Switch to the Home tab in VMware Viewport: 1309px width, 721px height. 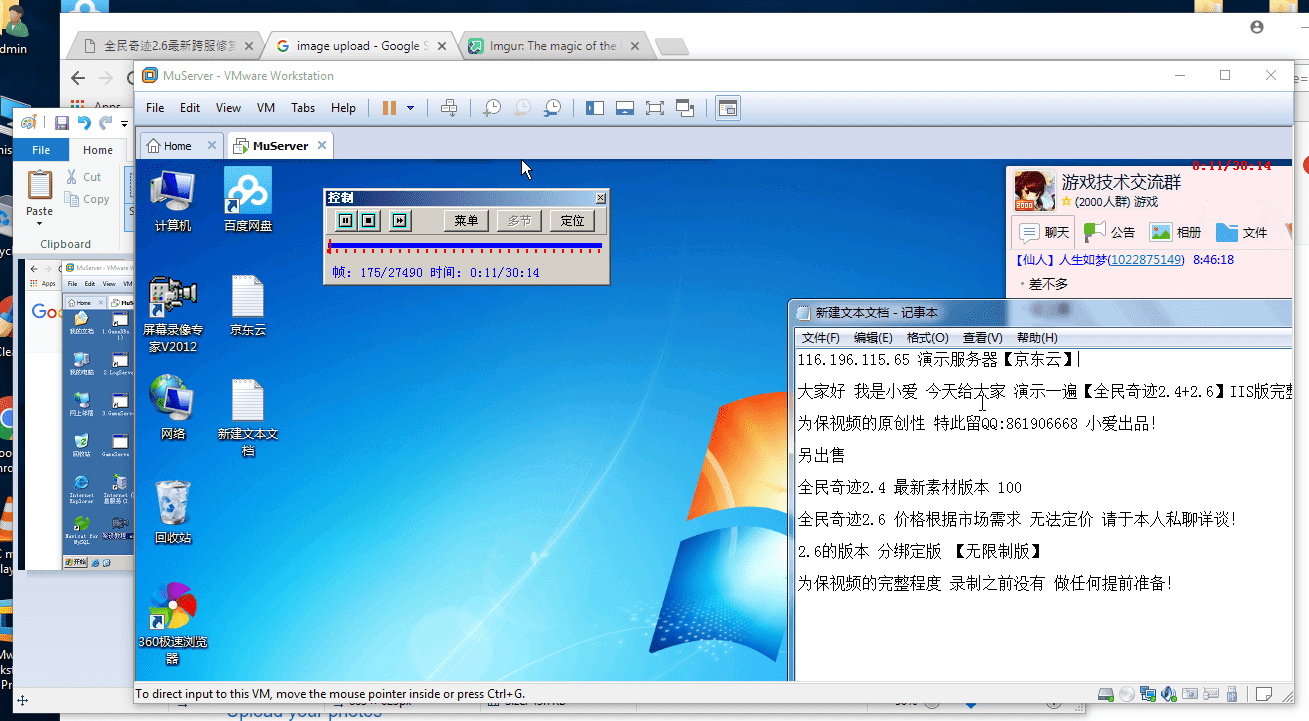coord(169,146)
